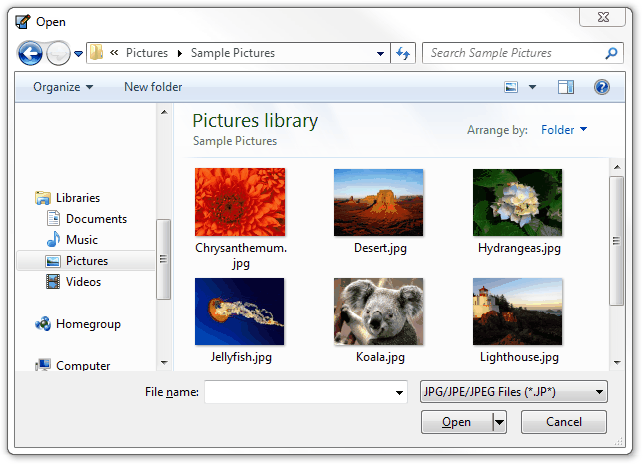The image size is (643, 464).
Task: Select Computer in navigation pane
Action: coord(83,365)
